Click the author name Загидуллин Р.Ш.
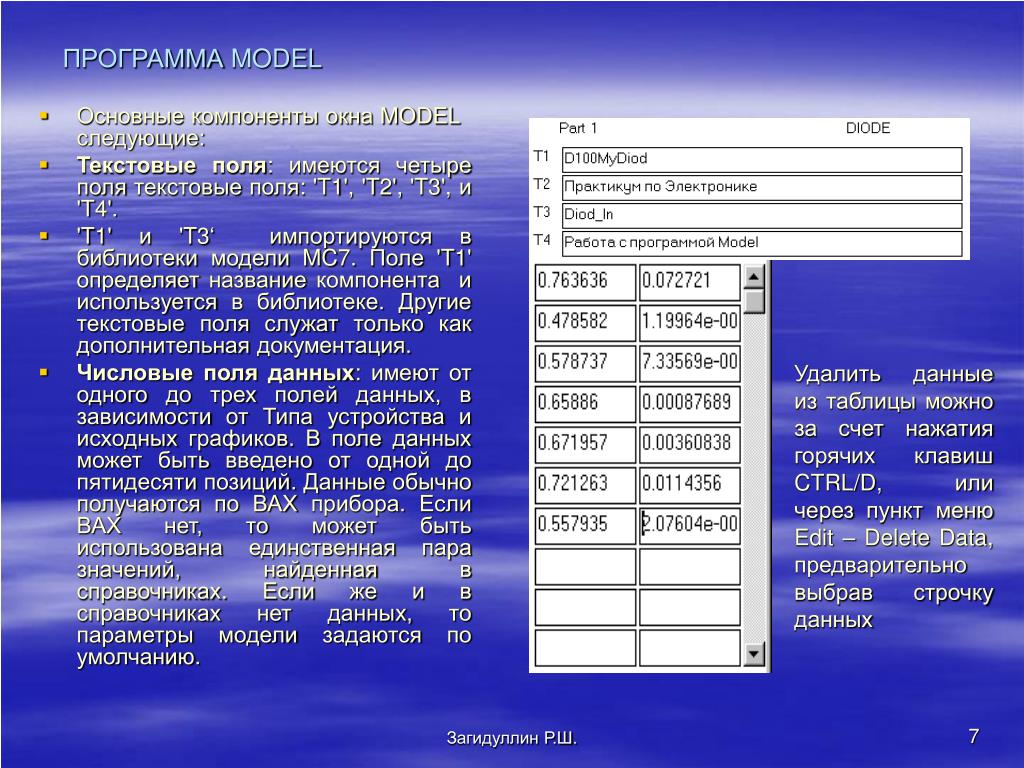The image size is (1024, 768). coord(511,738)
